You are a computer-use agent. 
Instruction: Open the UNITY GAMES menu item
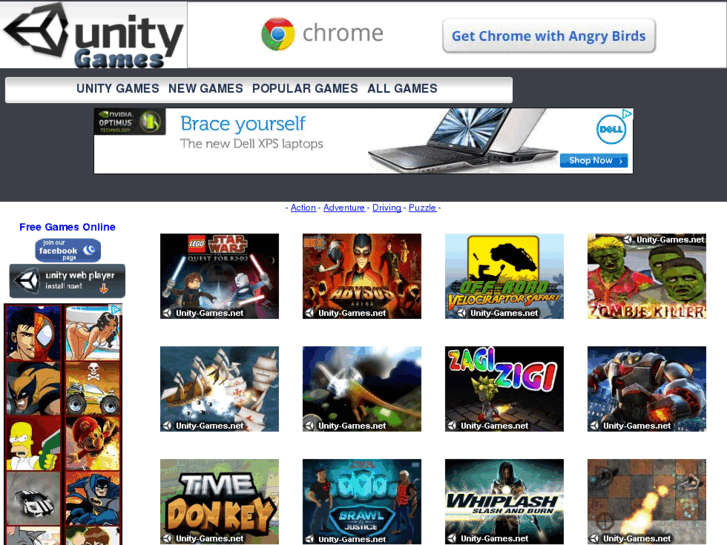click(x=118, y=89)
